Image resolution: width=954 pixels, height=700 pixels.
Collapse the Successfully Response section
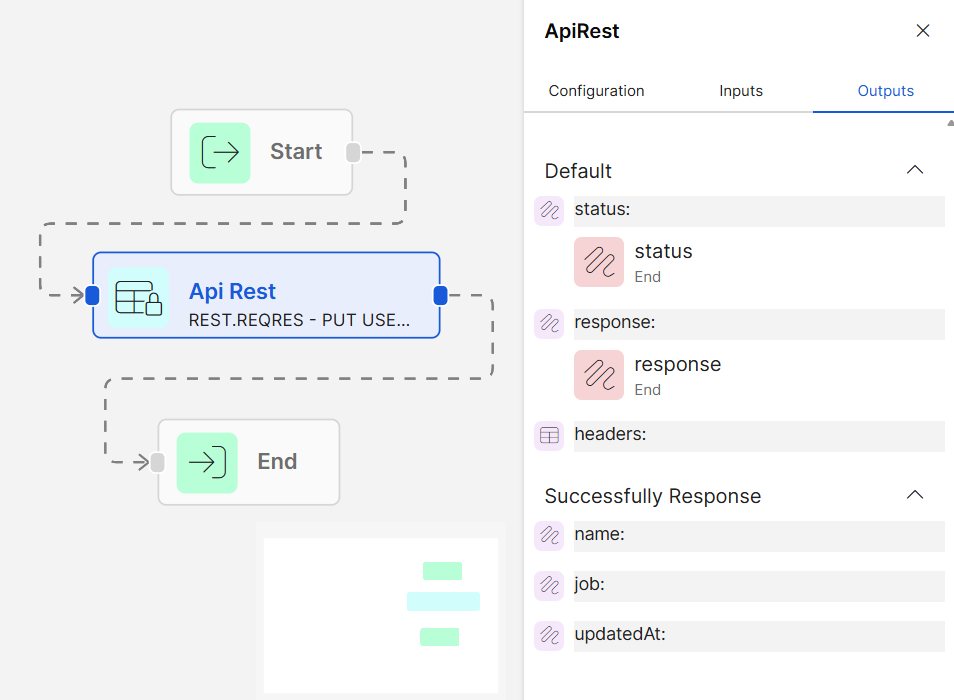click(x=914, y=495)
